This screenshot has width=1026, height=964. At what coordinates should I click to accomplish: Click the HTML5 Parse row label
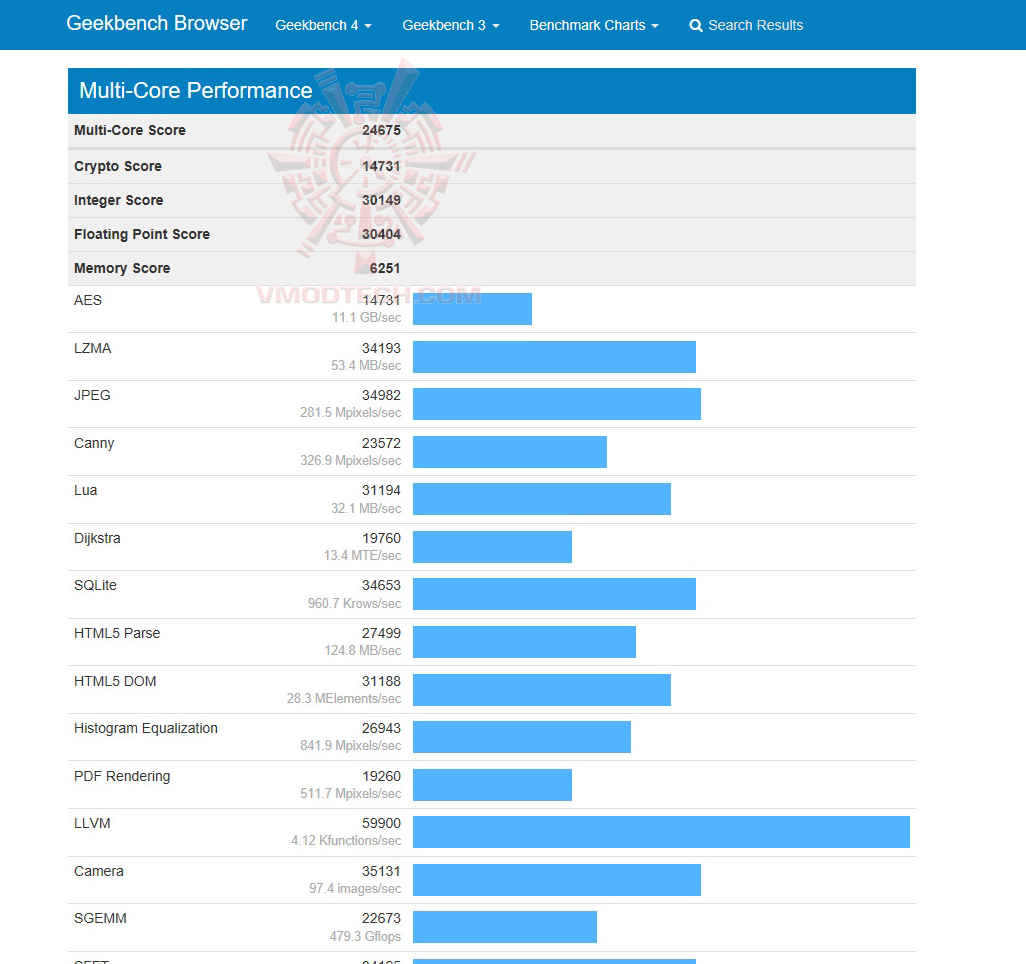click(x=116, y=633)
